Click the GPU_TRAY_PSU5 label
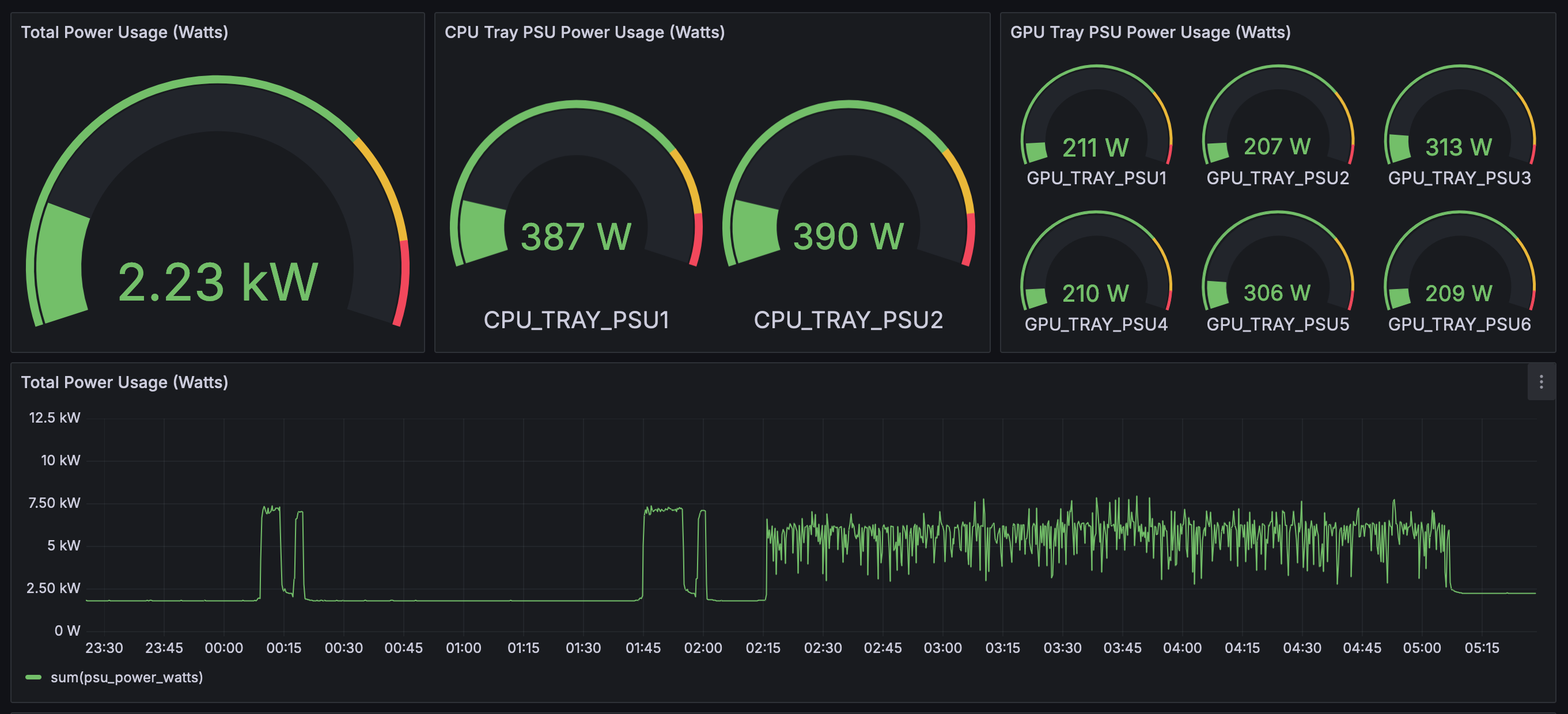The width and height of the screenshot is (1568, 714). tap(1278, 324)
